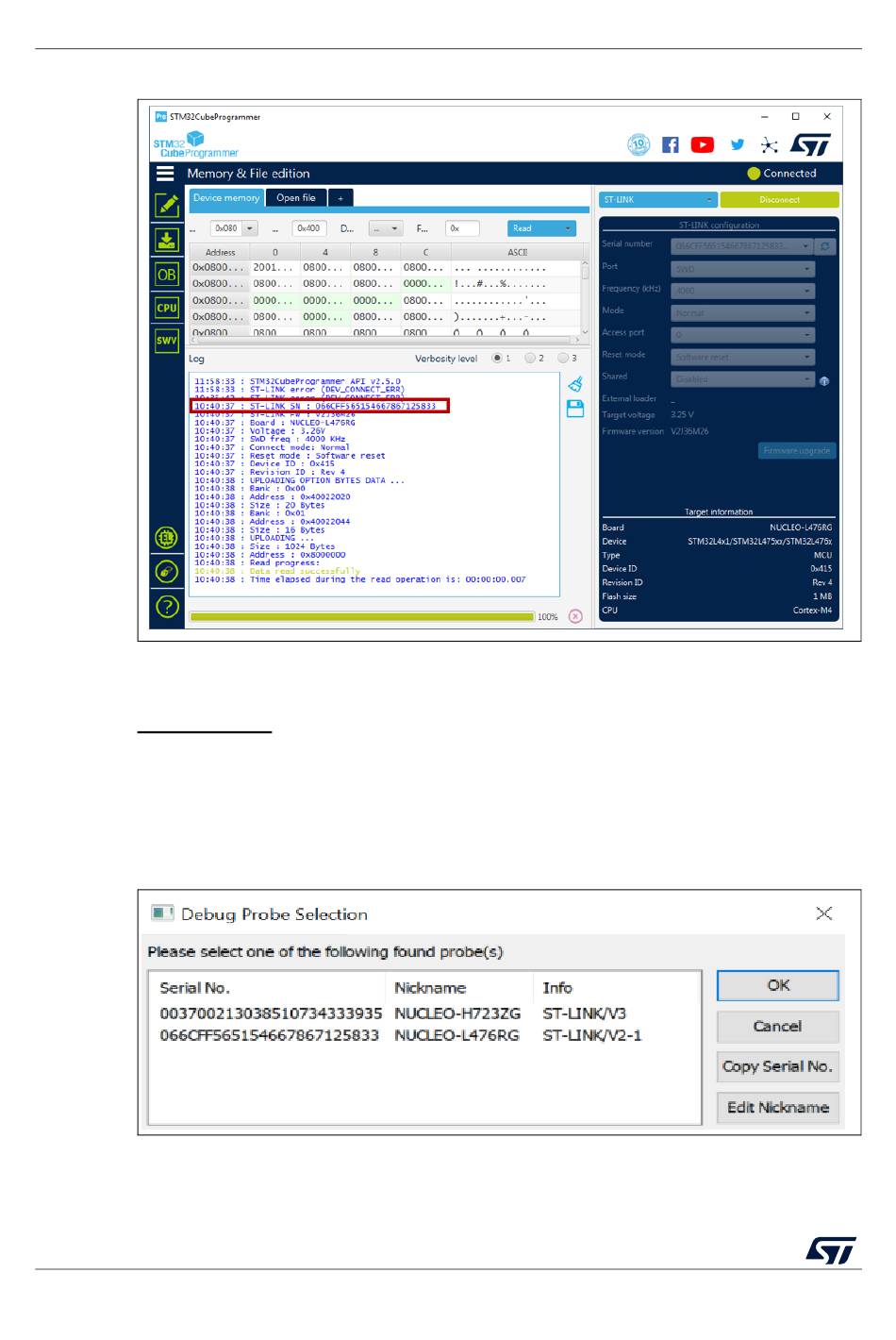
Task: Open the Frequency (kHz) dropdown
Action: tap(742, 291)
